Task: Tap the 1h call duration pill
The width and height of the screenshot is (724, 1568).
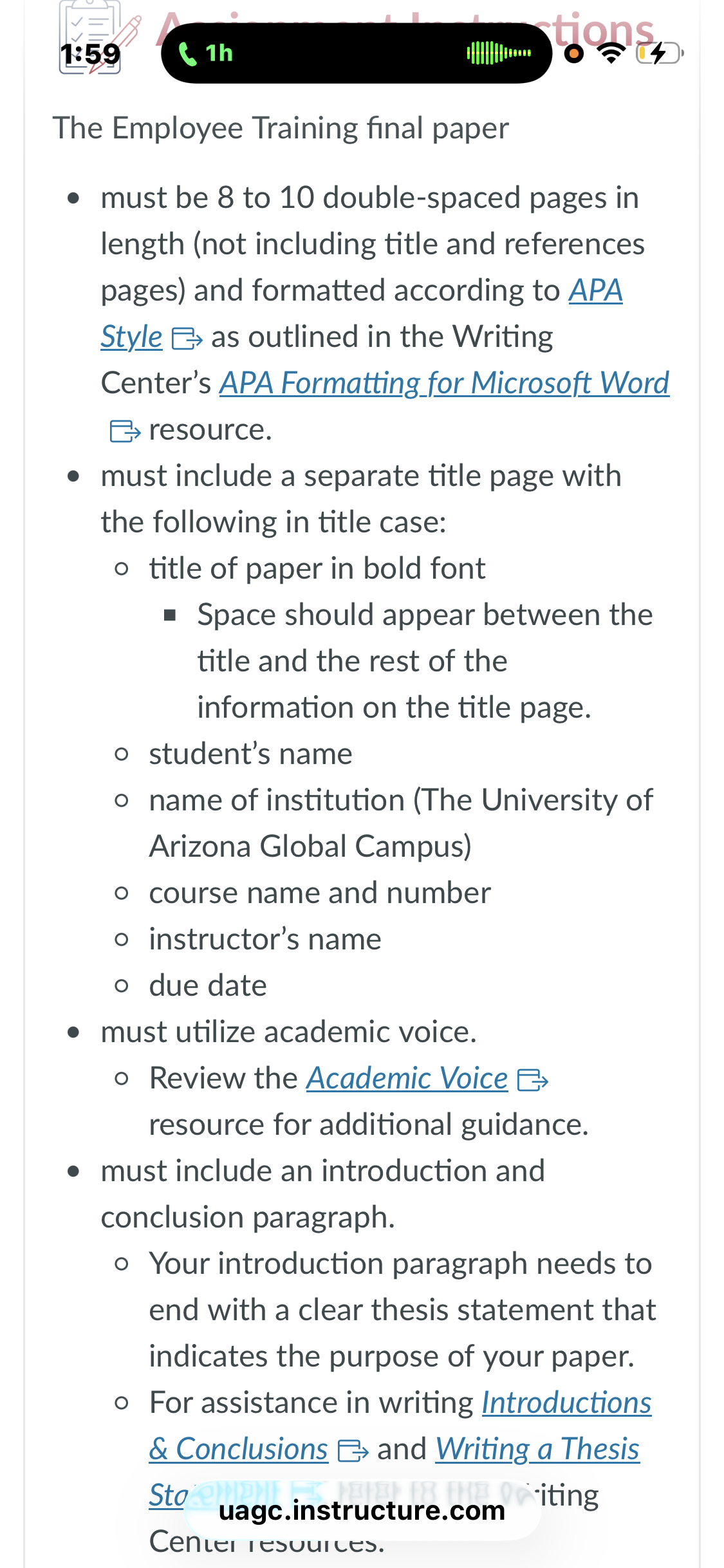Action: point(357,53)
